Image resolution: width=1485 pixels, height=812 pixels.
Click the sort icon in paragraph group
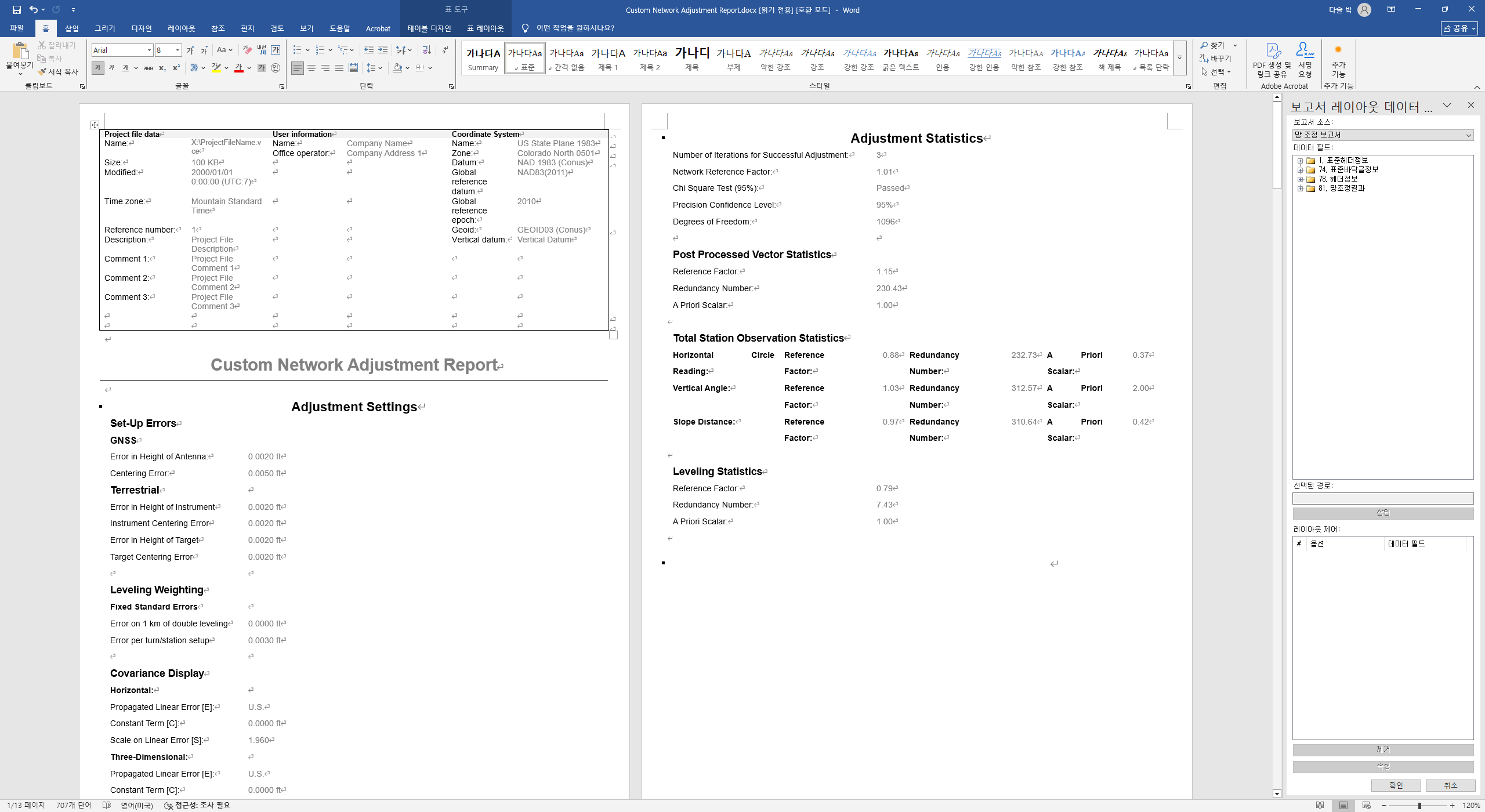[x=426, y=50]
